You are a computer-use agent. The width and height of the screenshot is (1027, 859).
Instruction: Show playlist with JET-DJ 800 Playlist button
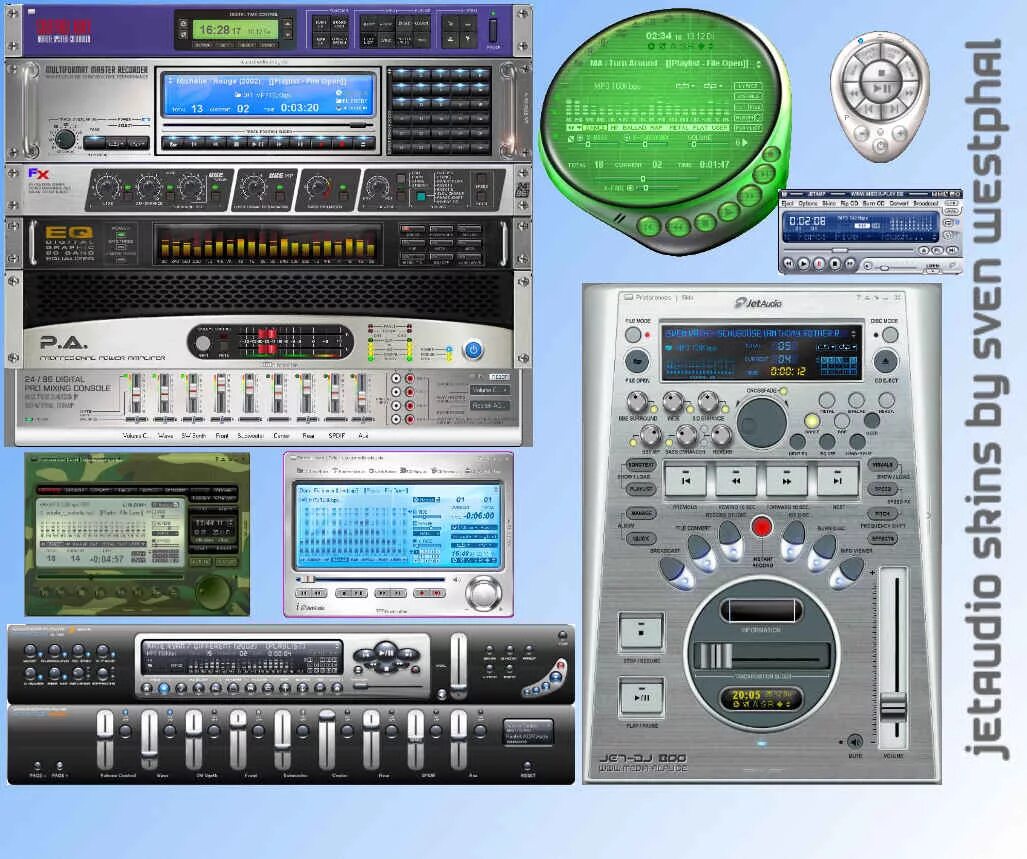click(x=641, y=489)
